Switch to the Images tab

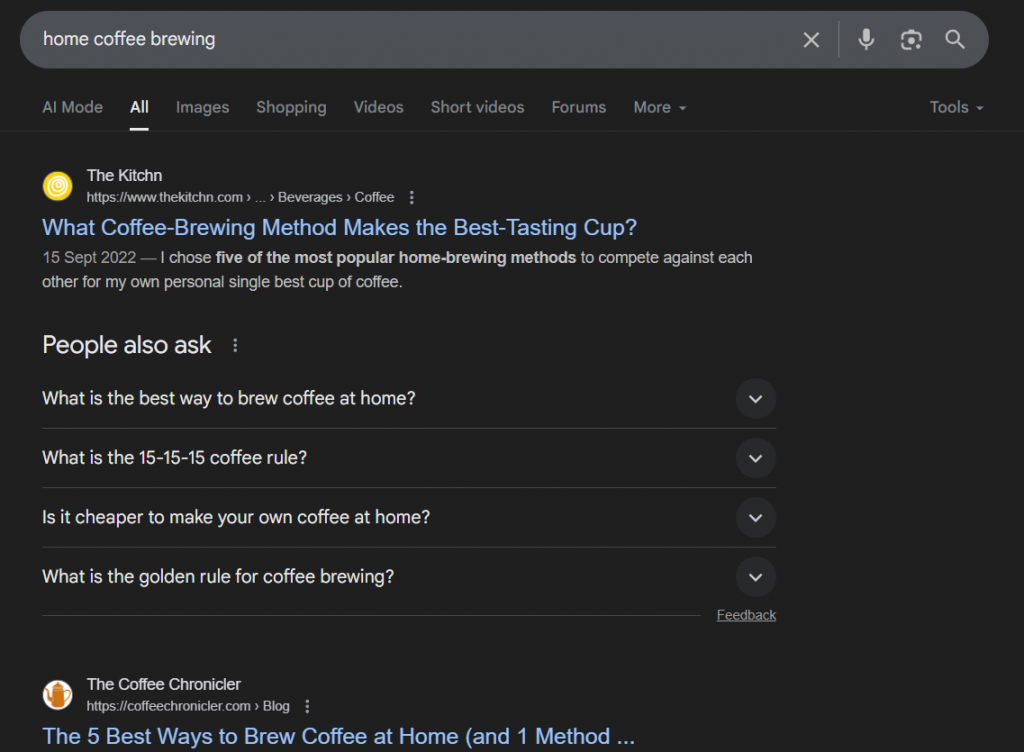(202, 107)
